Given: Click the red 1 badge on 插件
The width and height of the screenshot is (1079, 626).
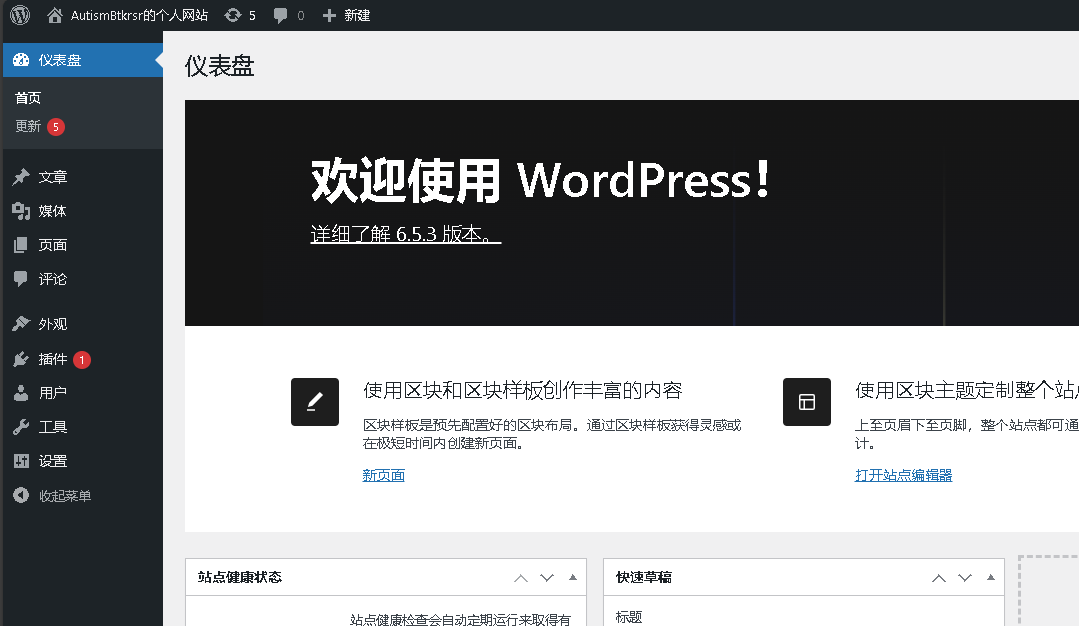Looking at the screenshot, I should point(82,360).
